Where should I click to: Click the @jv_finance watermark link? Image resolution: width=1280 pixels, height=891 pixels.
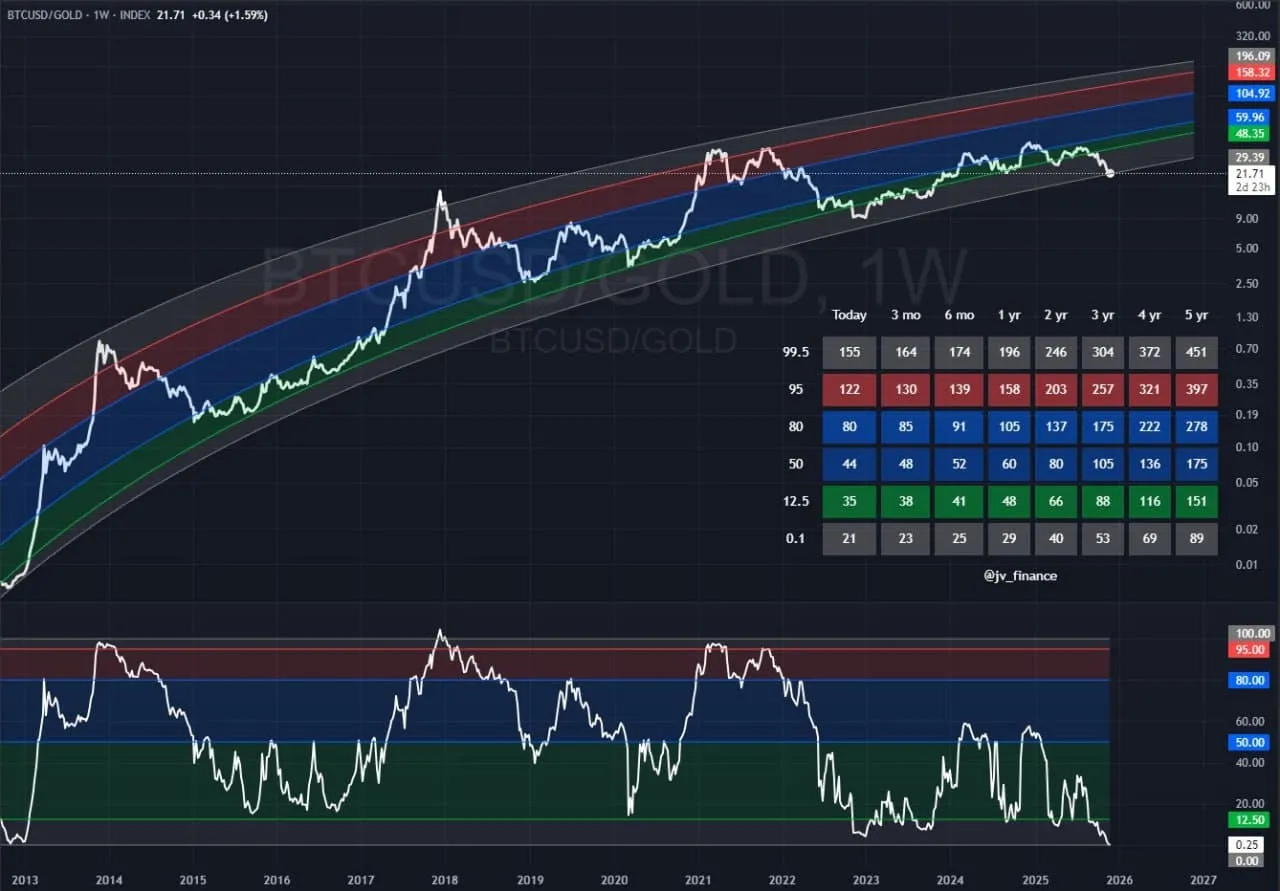click(x=1022, y=576)
